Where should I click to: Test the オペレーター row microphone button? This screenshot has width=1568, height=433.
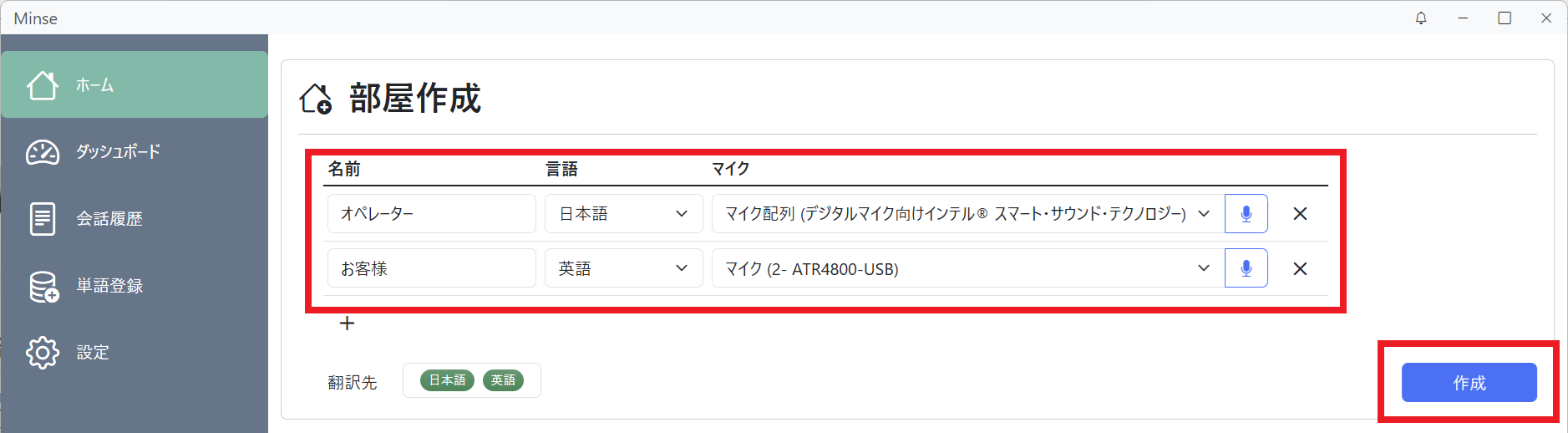pyautogui.click(x=1246, y=214)
